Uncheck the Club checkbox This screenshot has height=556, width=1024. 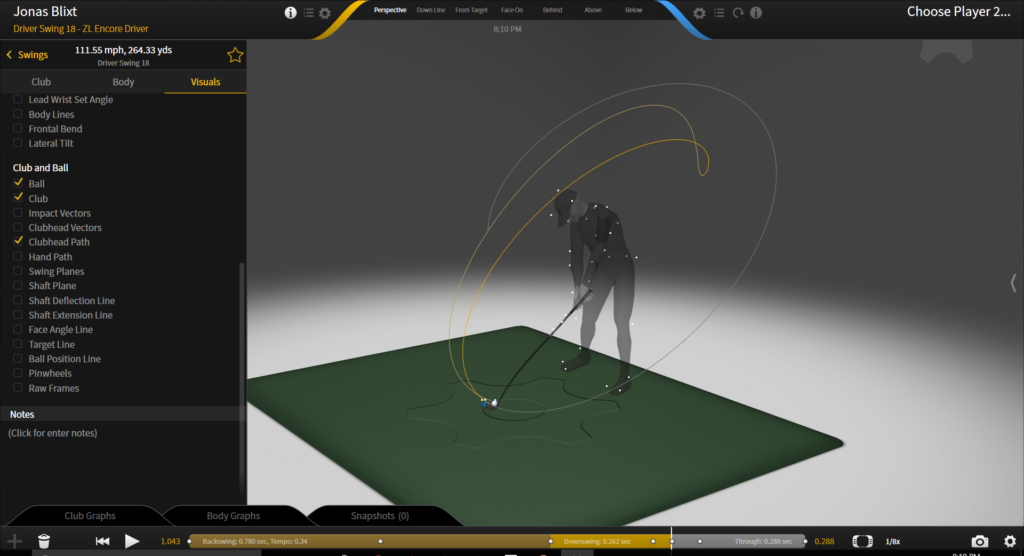point(18,198)
